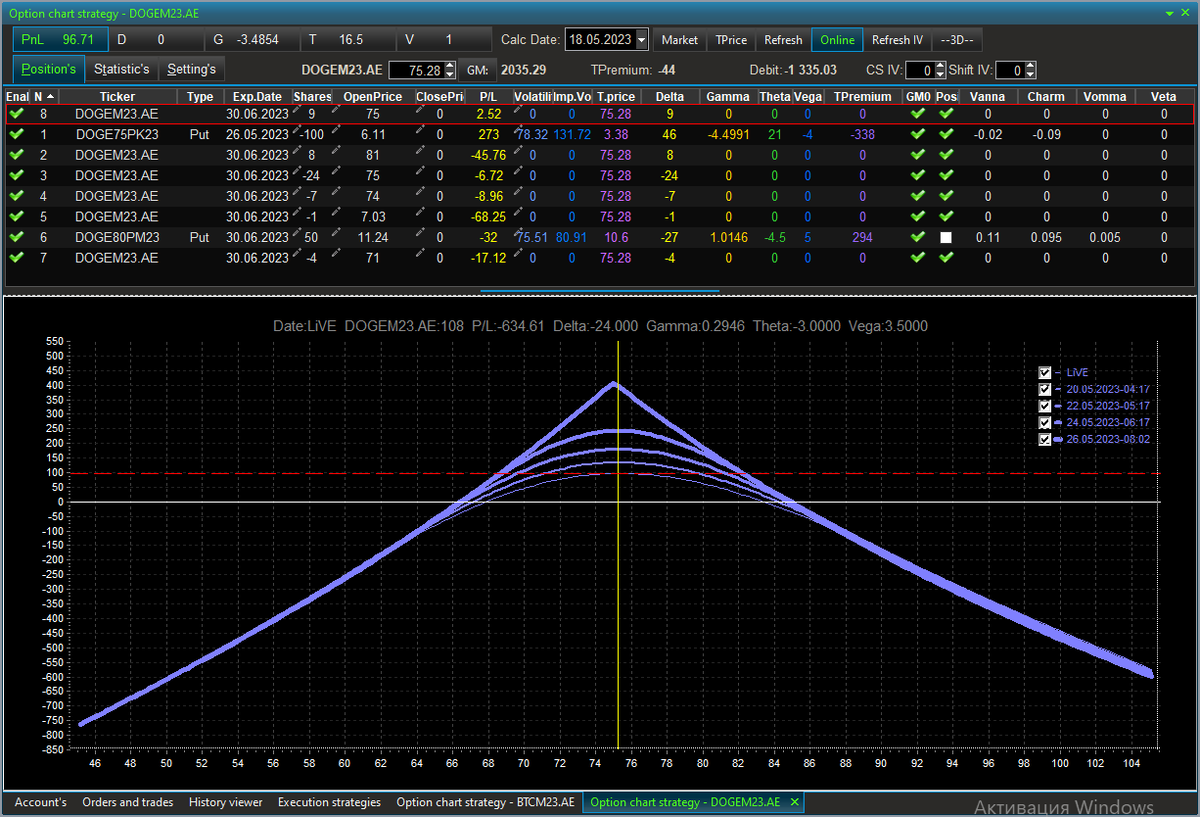Open the Calc Date dropdown calendar
Image resolution: width=1200 pixels, height=817 pixels.
pyautogui.click(x=641, y=40)
